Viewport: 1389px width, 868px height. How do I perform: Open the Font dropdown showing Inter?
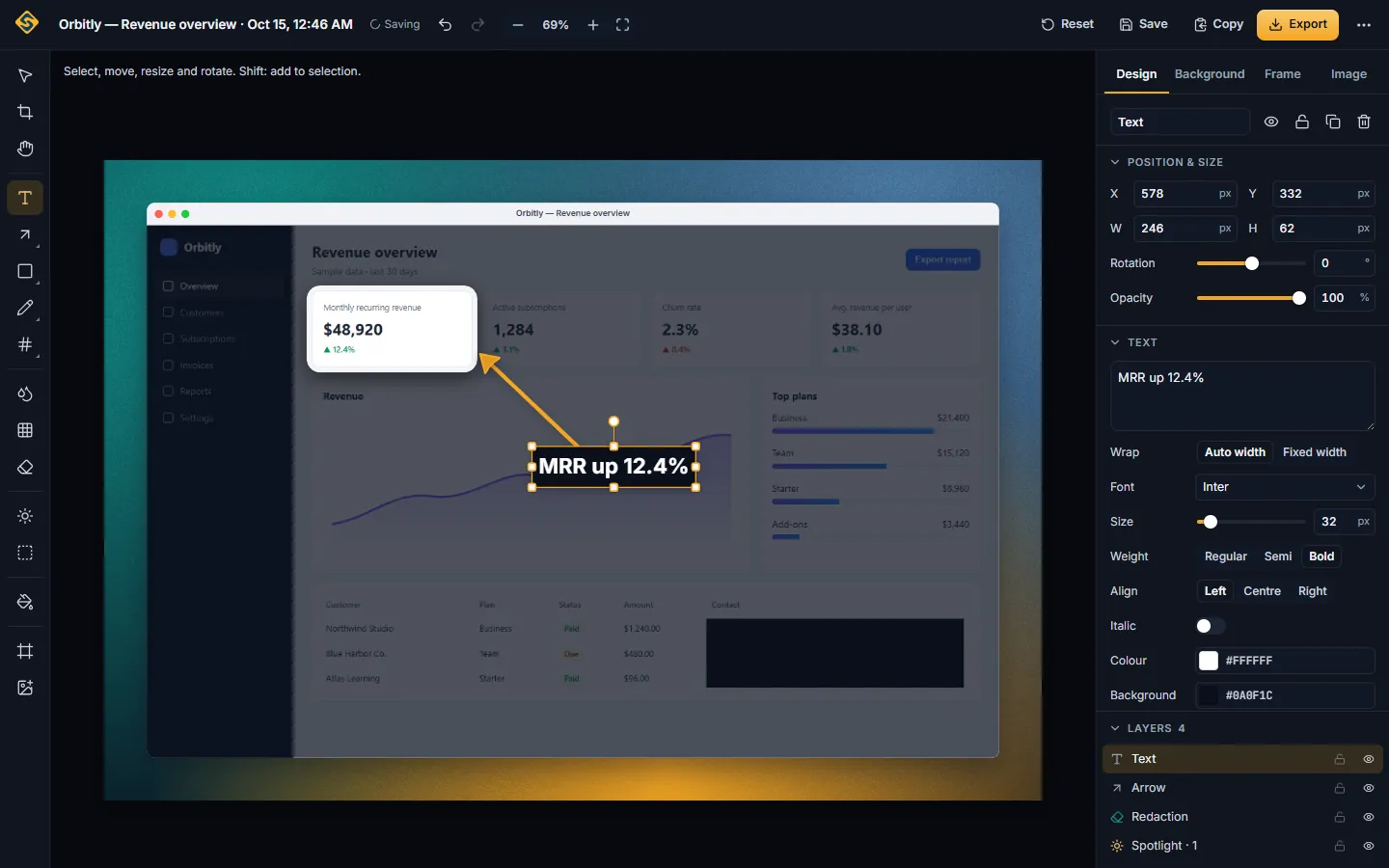pyautogui.click(x=1285, y=487)
